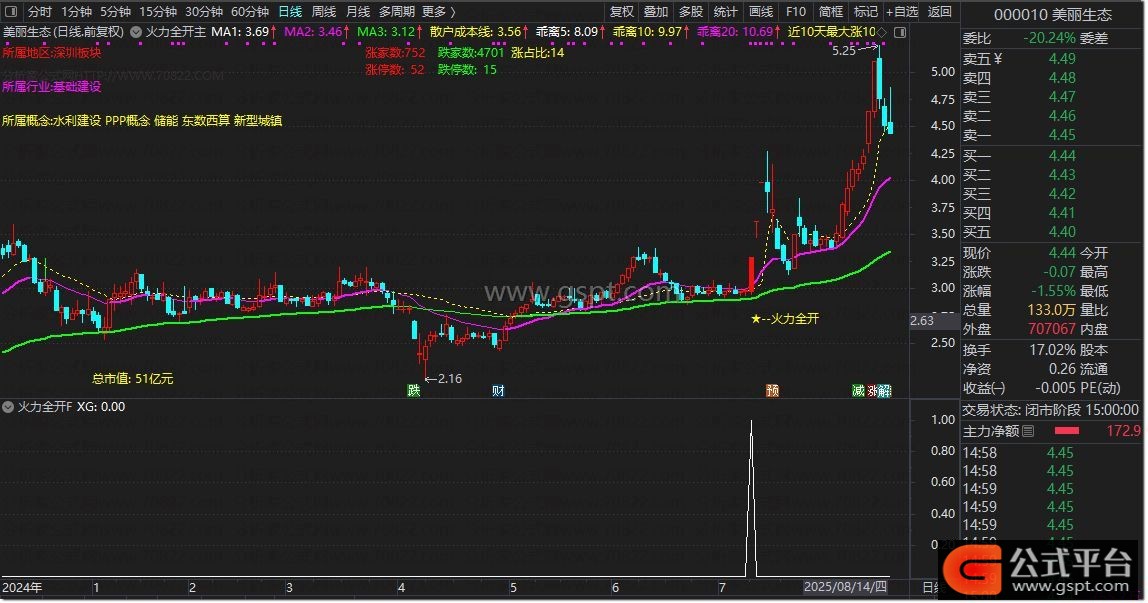Click the 叠加 overlay button
1148x603 pixels.
coord(656,12)
